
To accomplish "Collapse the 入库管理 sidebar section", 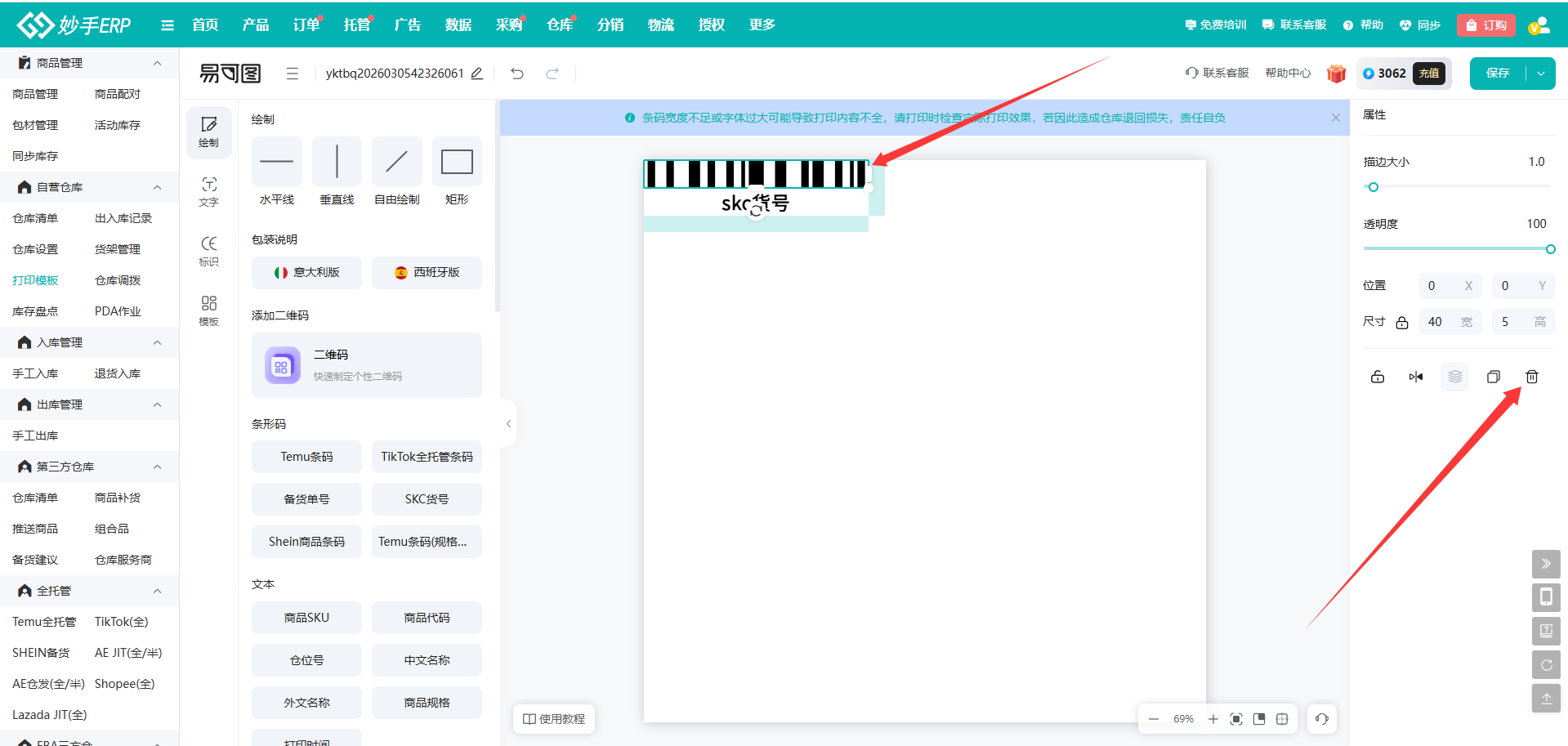I will point(158,342).
